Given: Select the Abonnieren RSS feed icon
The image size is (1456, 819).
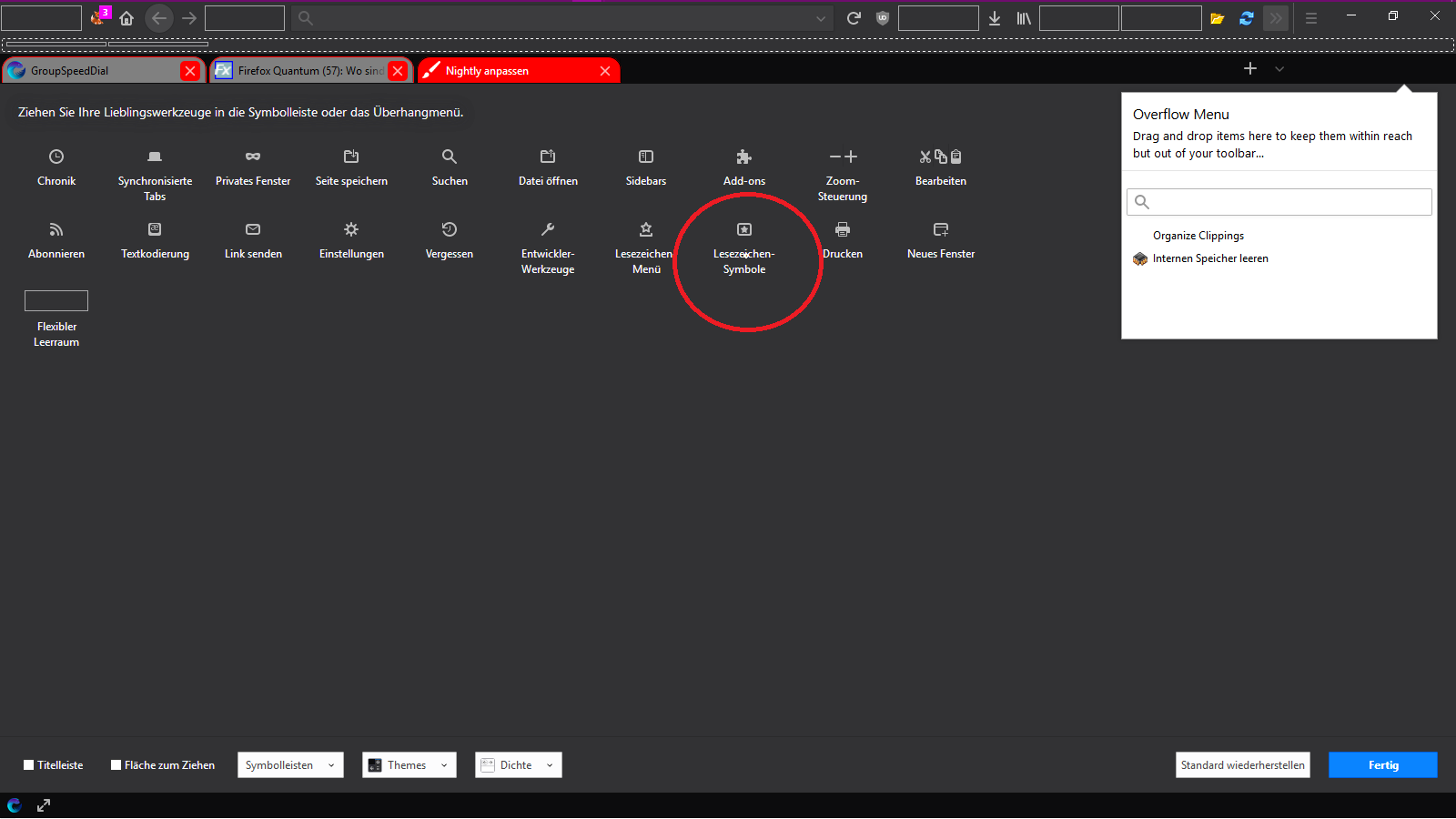Looking at the screenshot, I should pos(56,229).
